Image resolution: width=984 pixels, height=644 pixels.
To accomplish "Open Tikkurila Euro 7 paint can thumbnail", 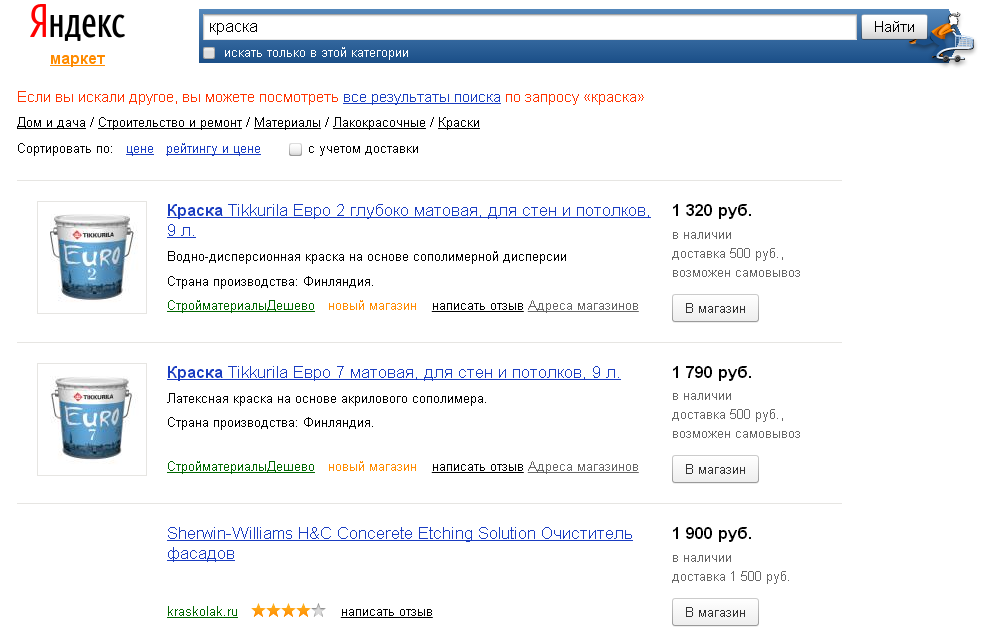I will click(92, 419).
